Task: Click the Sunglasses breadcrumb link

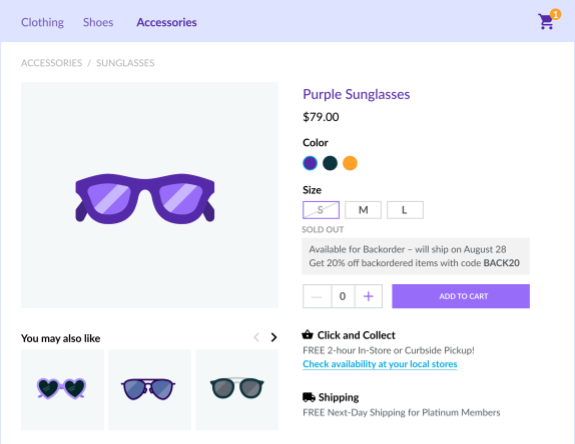Action: point(125,63)
